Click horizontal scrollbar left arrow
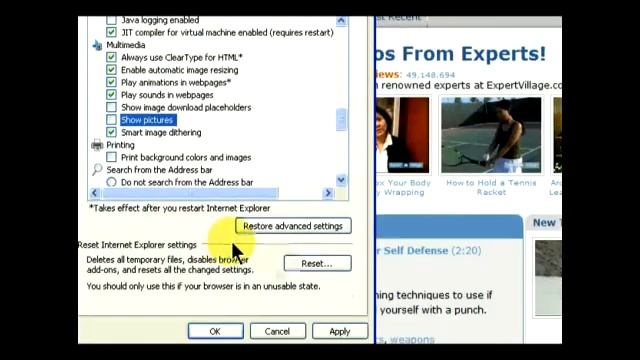 tap(95, 193)
